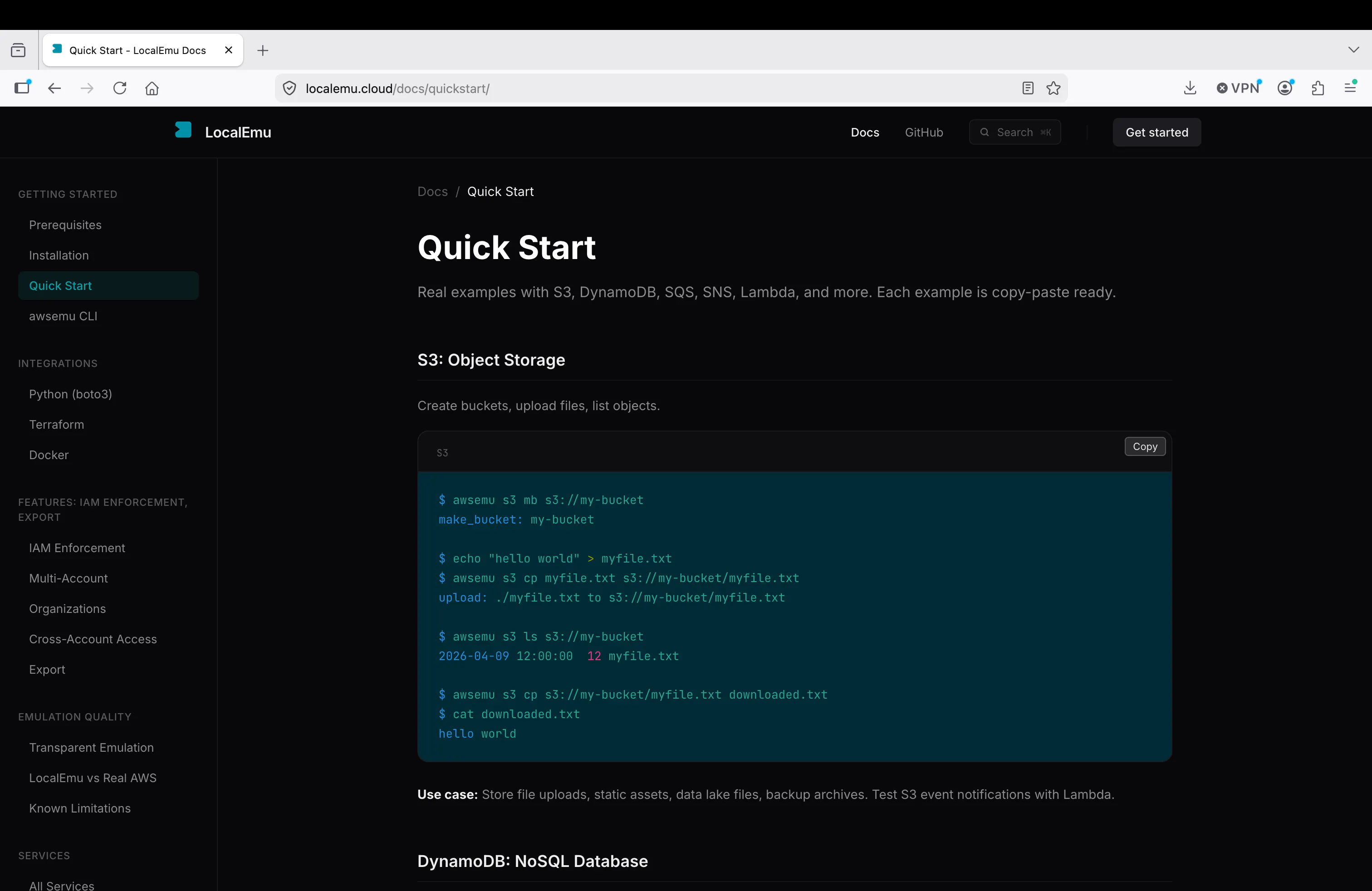Open the tab overview icon
This screenshot has height=891, width=1372.
tap(19, 50)
